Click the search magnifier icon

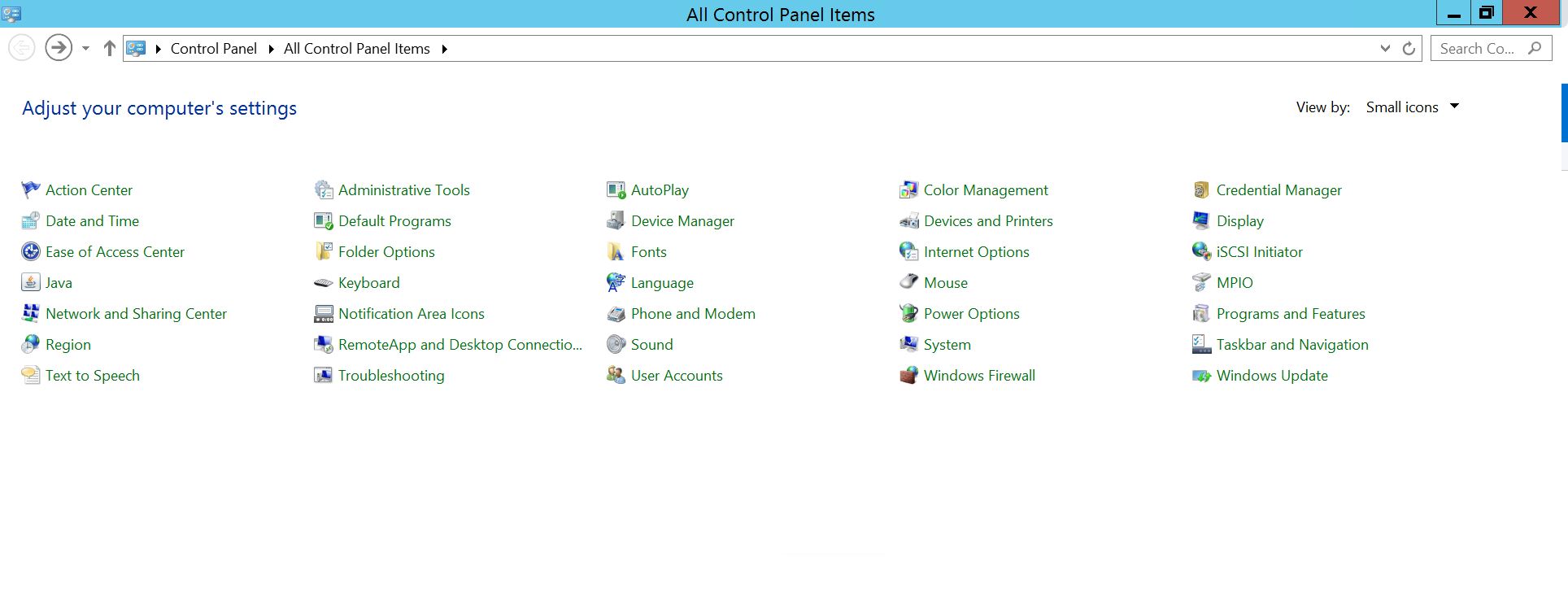pyautogui.click(x=1535, y=49)
